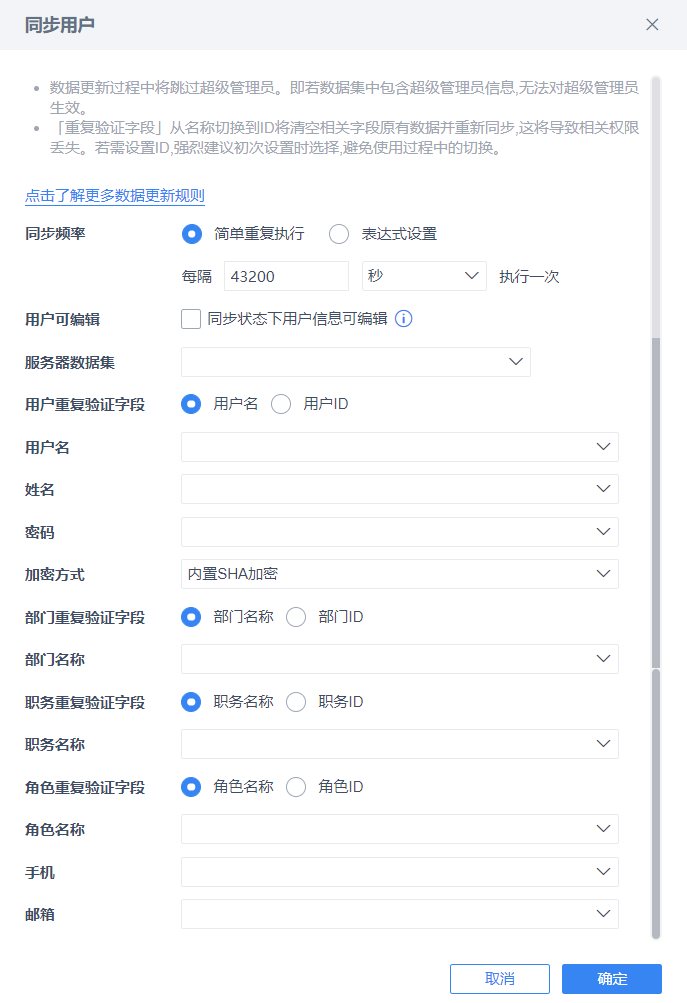Select 职务ID radio option
The image size is (687, 1003).
296,702
